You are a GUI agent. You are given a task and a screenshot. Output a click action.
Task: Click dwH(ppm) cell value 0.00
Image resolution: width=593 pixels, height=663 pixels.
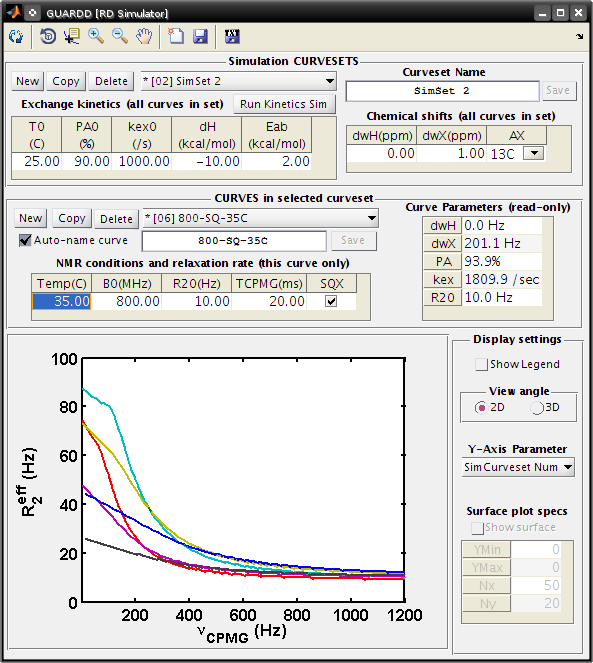pos(382,153)
